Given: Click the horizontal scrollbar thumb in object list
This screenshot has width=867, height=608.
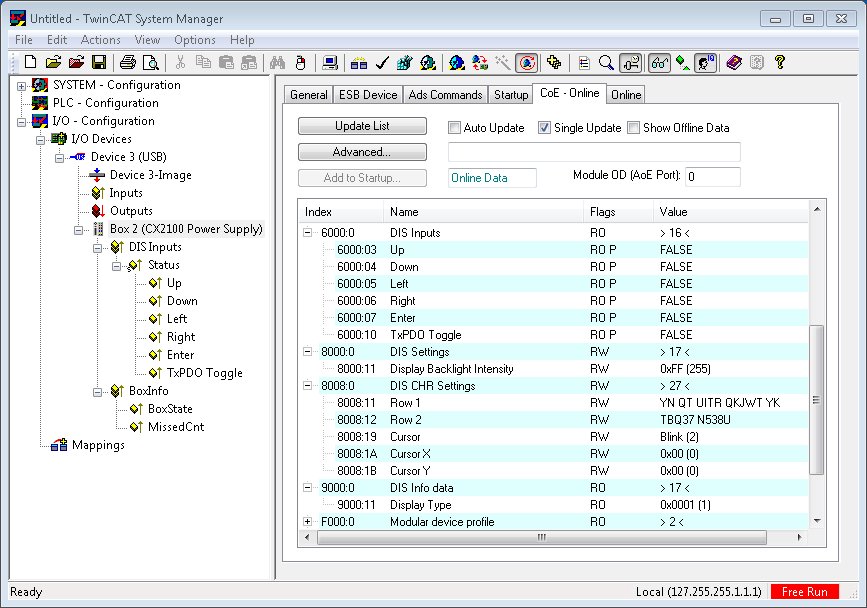Looking at the screenshot, I should pos(542,537).
